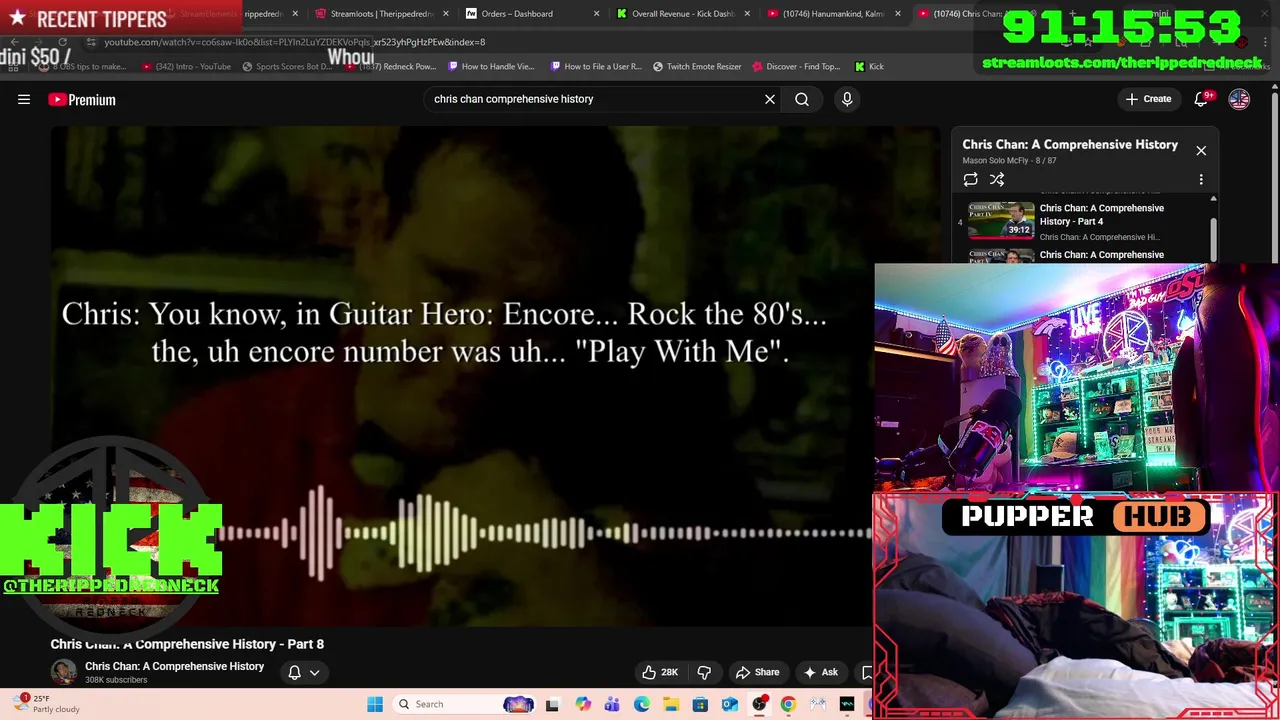1280x720 pixels.
Task: Toggle shuffle playlist
Action: (x=997, y=179)
